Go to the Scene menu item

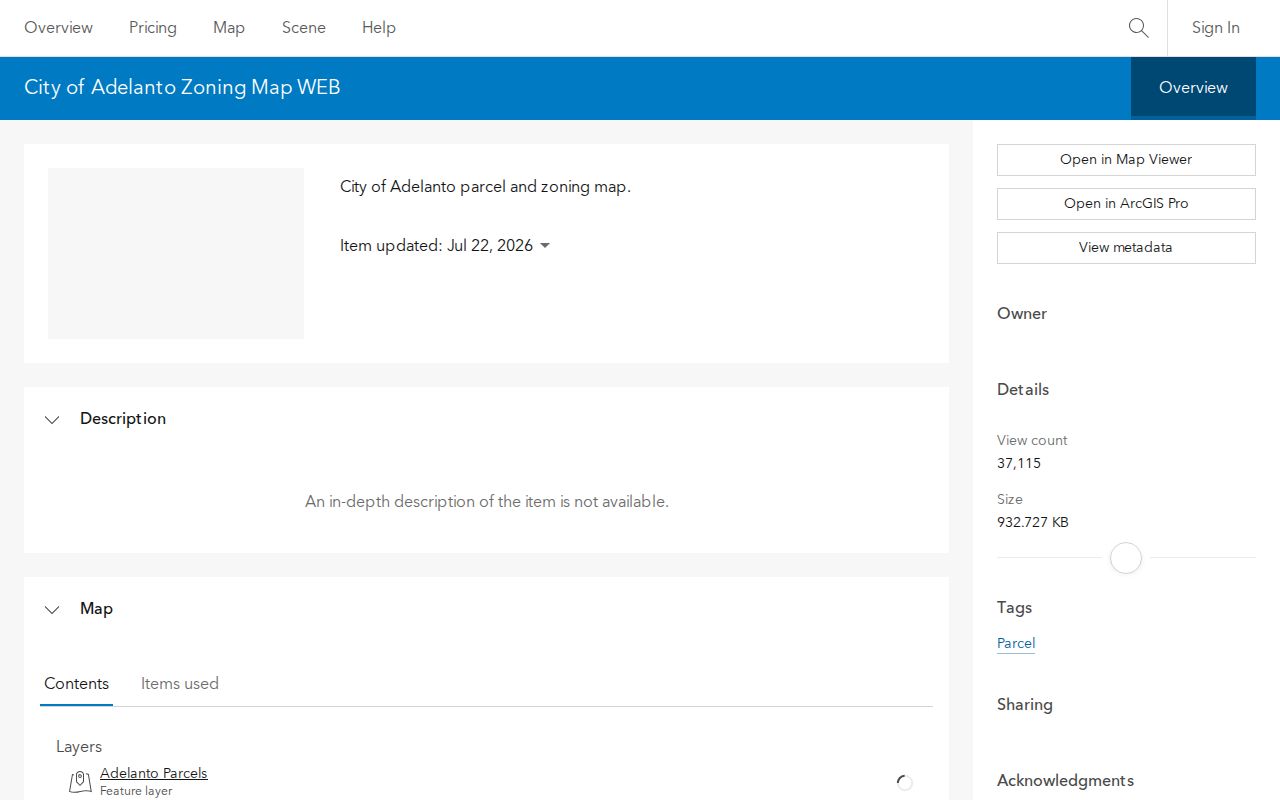(304, 28)
